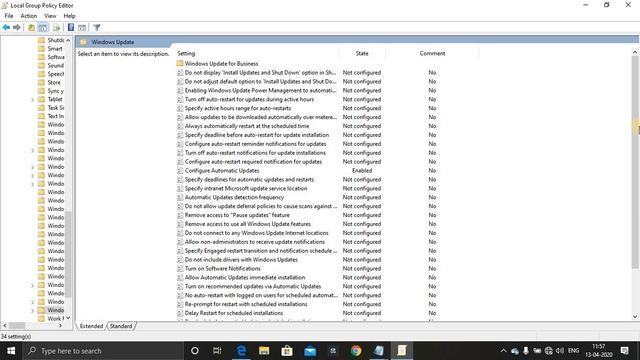Click the Forward arrow toolbar icon
The image size is (640, 360).
(x=17, y=28)
